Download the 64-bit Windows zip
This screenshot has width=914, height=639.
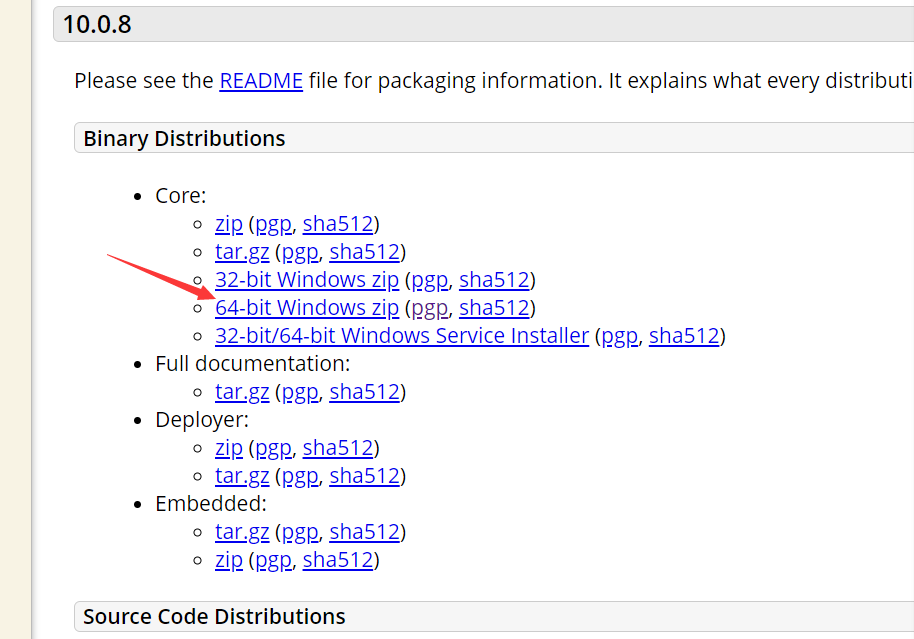[307, 308]
